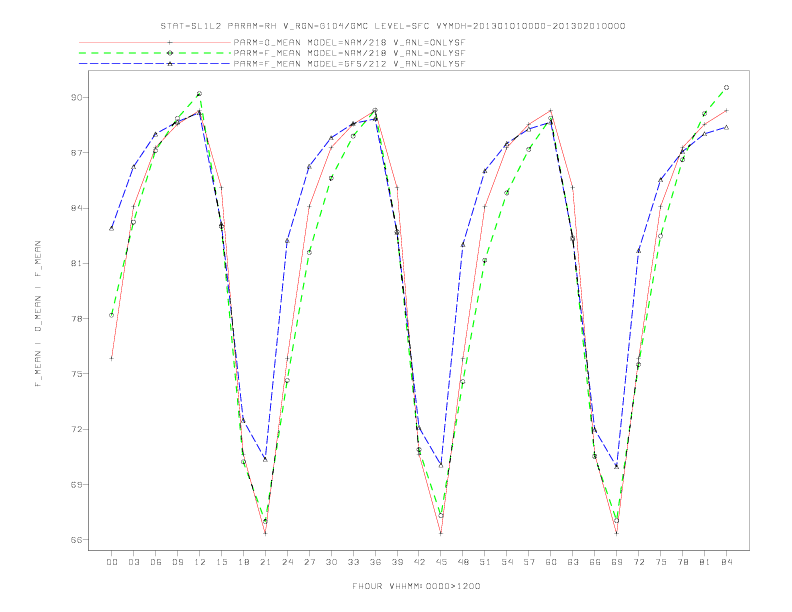Click x-axis forecast hour label 24
792x612 pixels.
point(287,562)
